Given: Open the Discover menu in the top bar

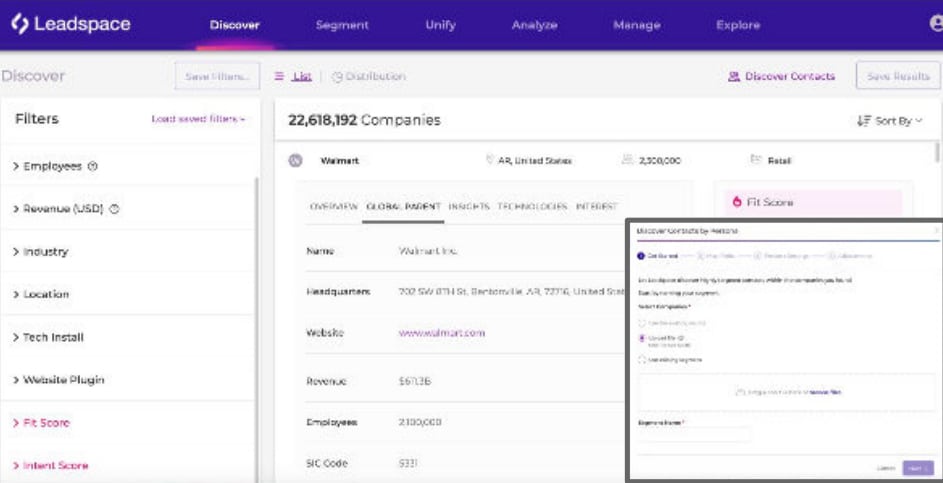Looking at the screenshot, I should pyautogui.click(x=235, y=25).
